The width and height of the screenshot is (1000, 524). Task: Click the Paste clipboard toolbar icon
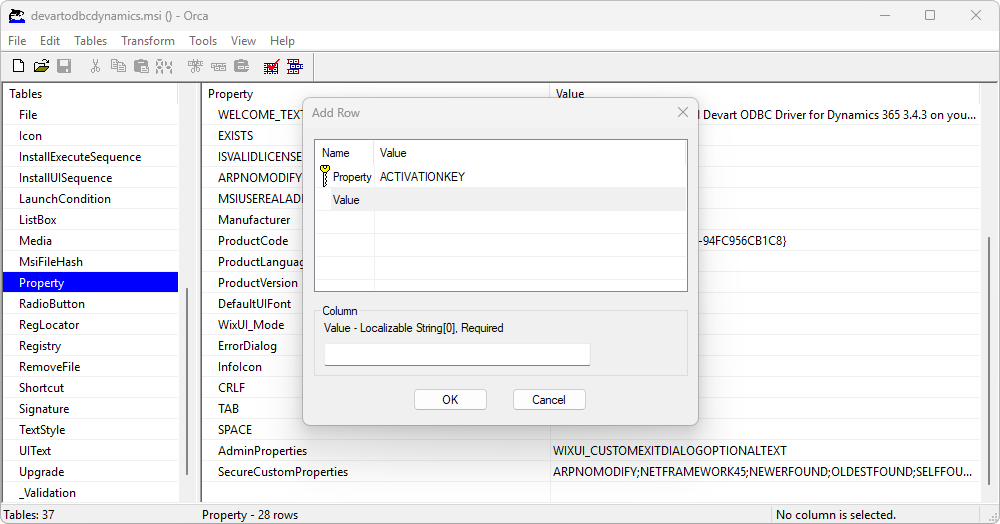coord(141,66)
